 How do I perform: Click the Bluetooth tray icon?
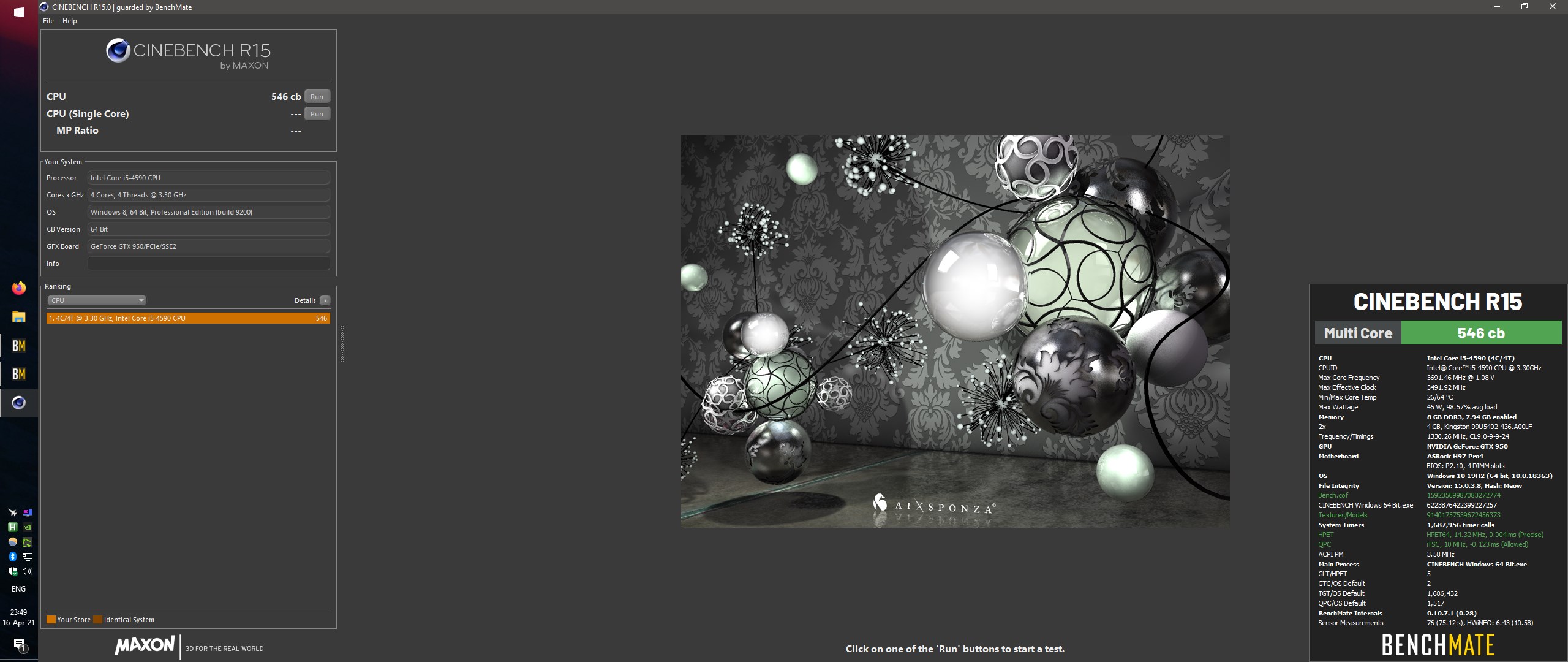point(12,557)
